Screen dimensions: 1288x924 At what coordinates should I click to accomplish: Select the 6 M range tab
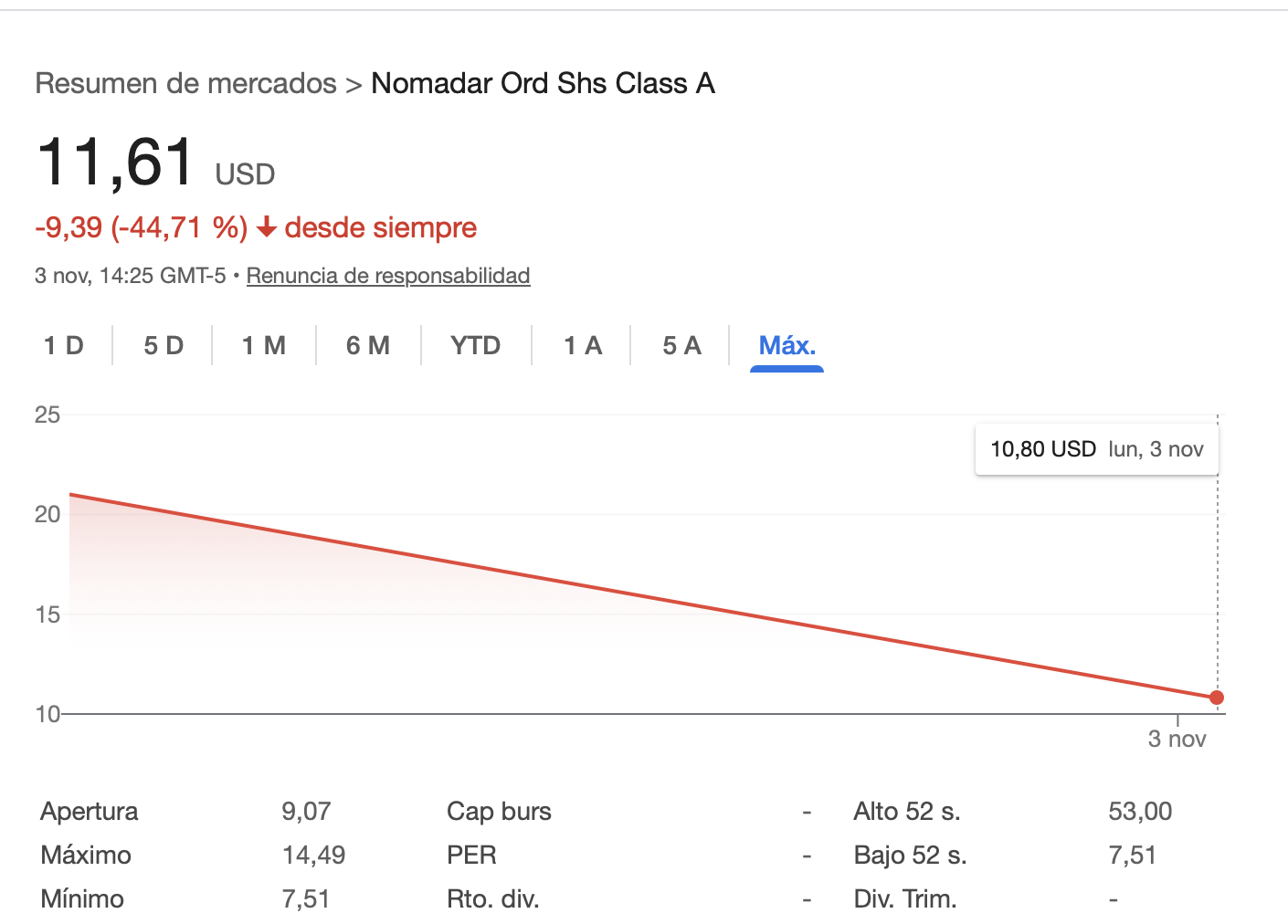click(368, 345)
